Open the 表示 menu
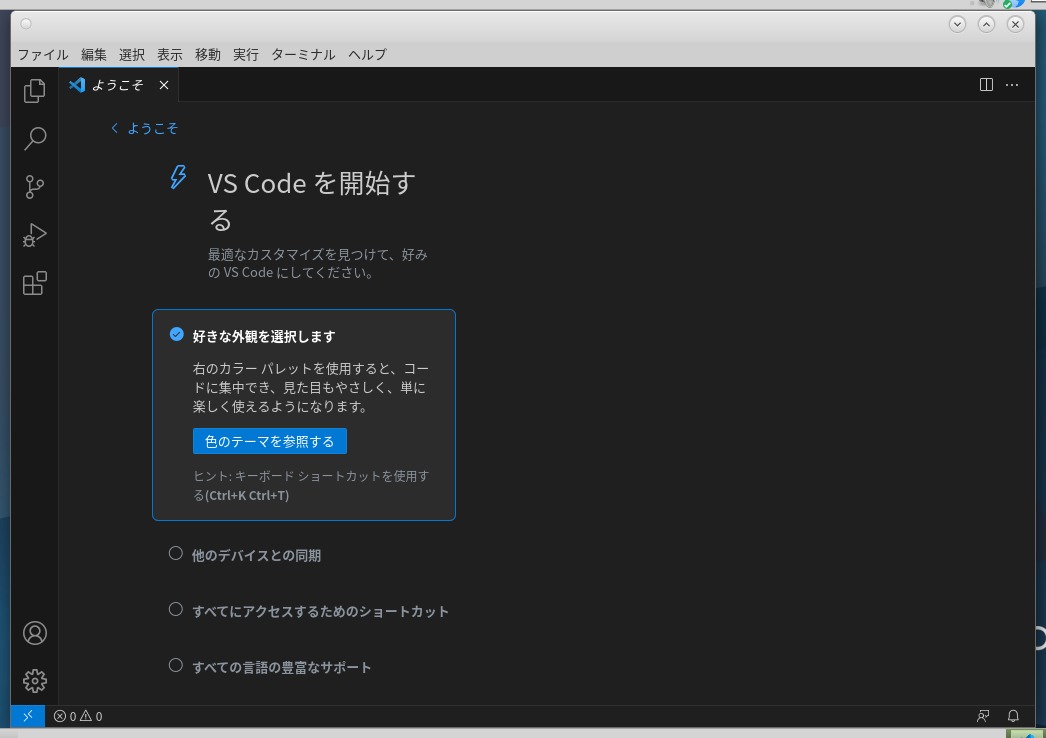Viewport: 1046px width, 738px height. click(169, 55)
